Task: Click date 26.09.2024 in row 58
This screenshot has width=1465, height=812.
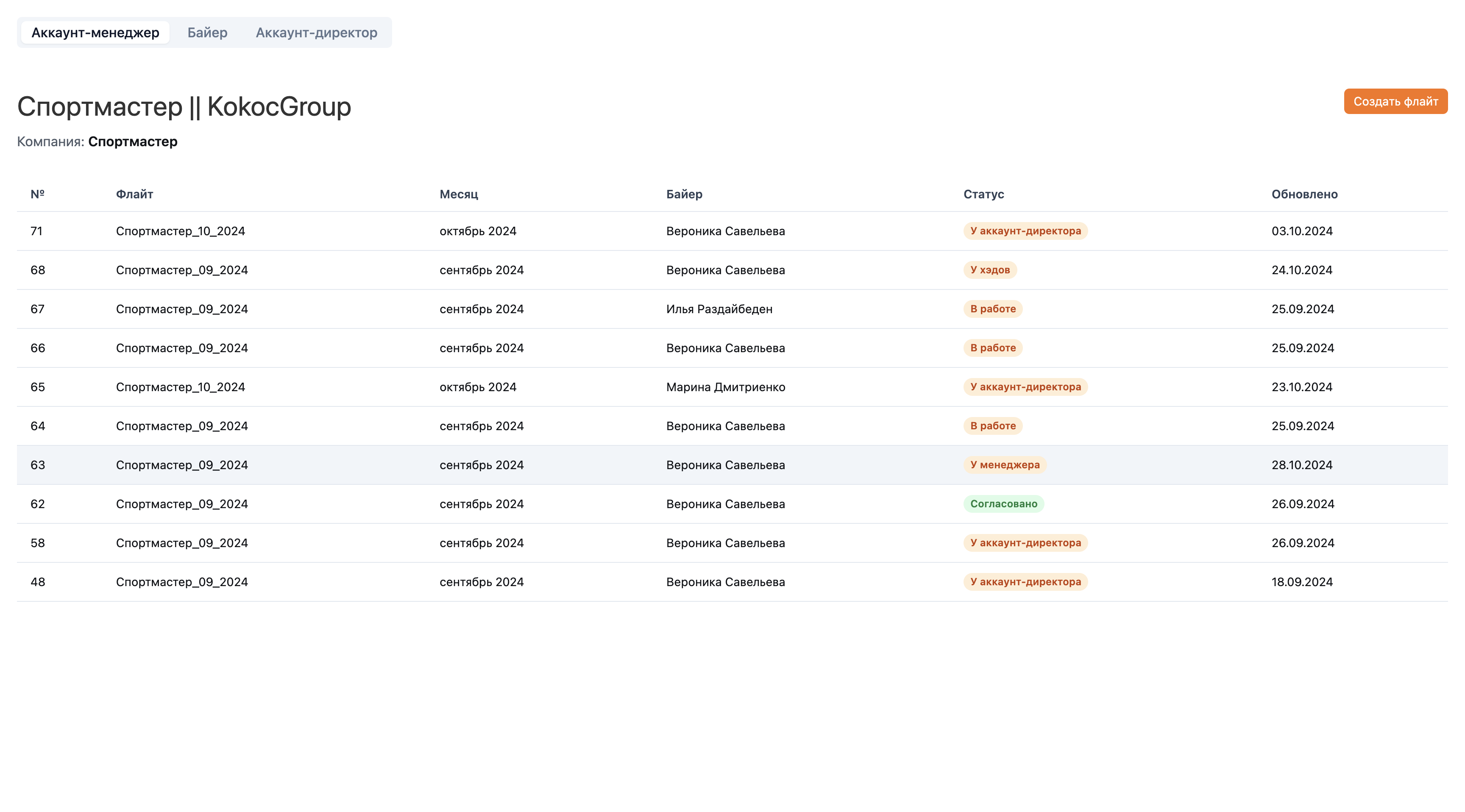Action: [x=1303, y=543]
